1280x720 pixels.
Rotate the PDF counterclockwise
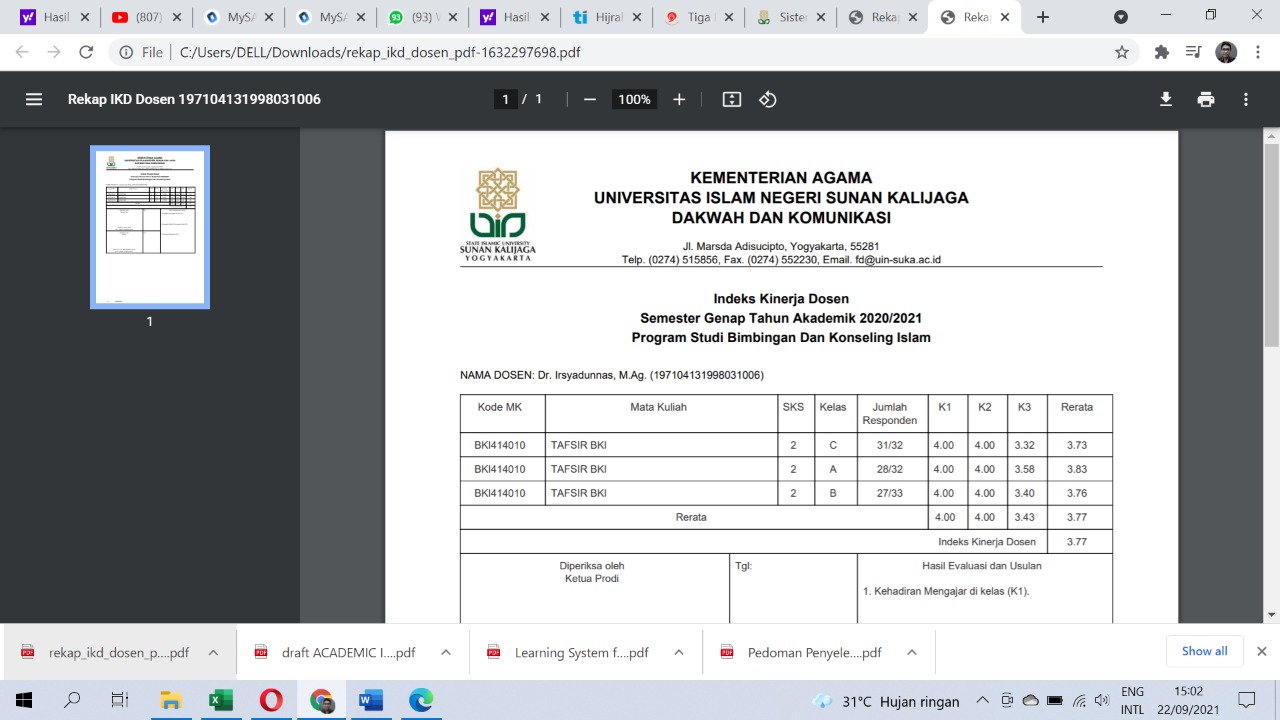pos(768,99)
